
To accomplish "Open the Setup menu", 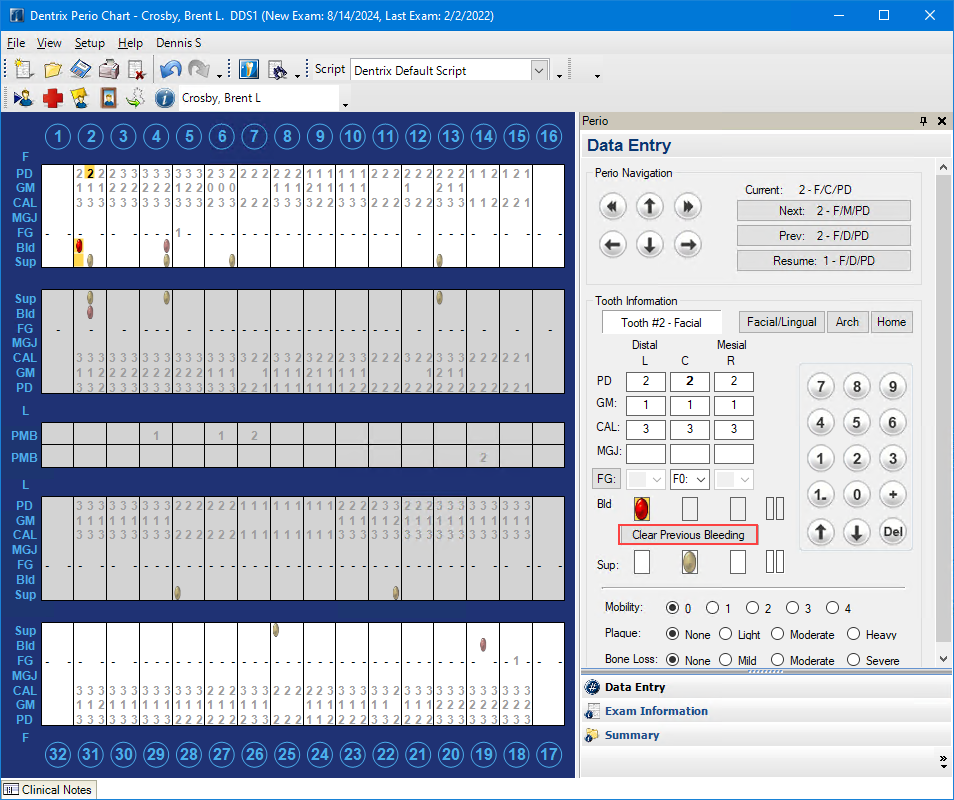I will (89, 43).
